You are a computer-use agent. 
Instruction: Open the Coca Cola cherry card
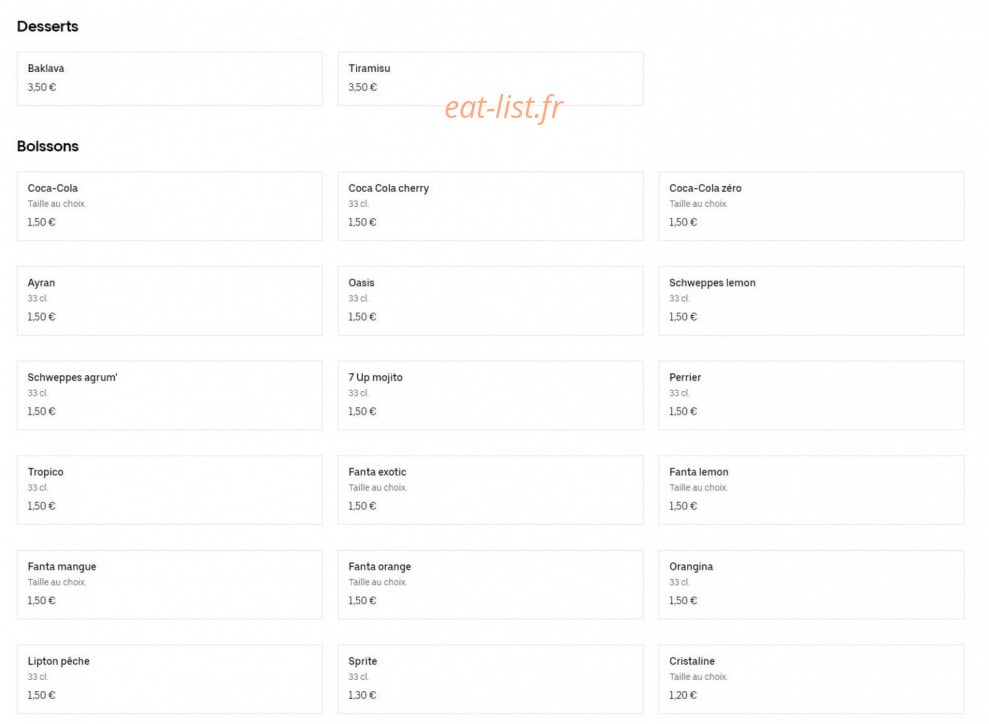pyautogui.click(x=491, y=206)
